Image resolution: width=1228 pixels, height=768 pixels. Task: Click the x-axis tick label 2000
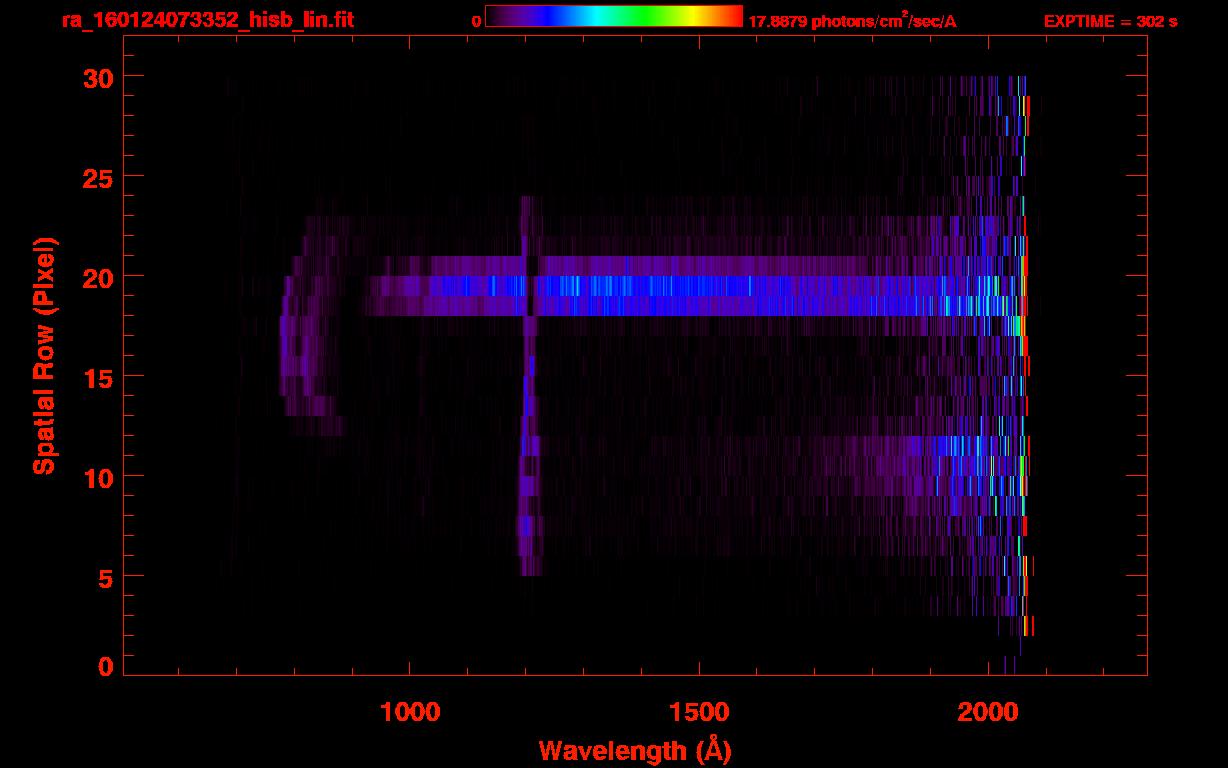click(x=989, y=711)
